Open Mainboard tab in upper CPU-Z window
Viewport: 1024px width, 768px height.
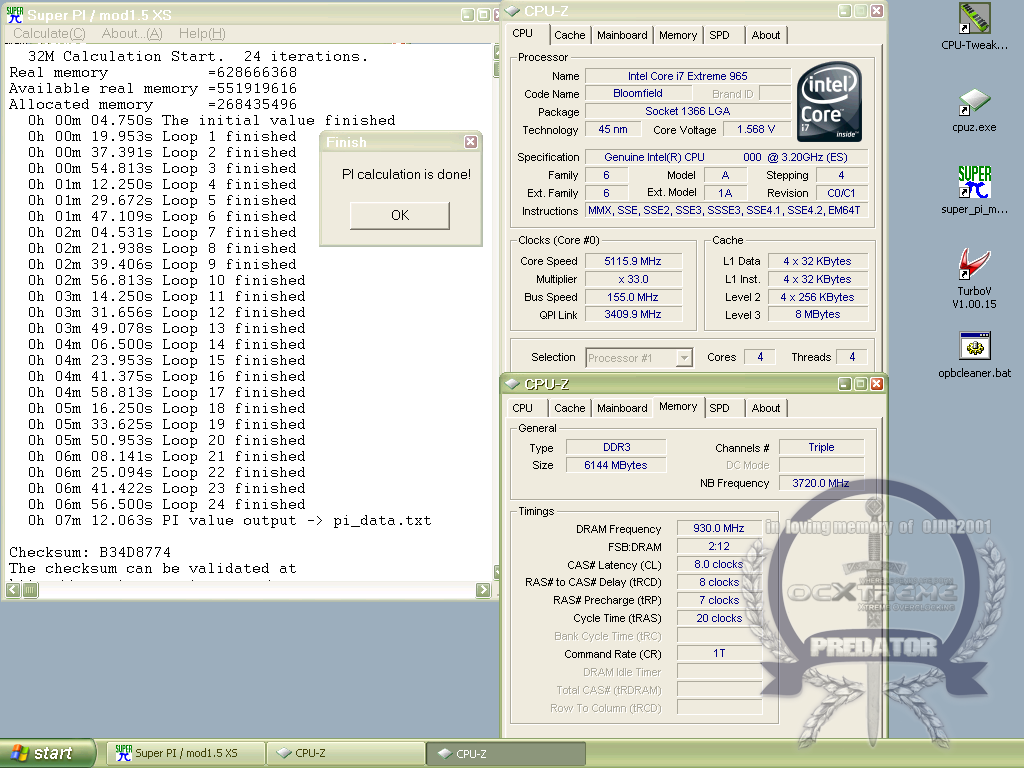coord(622,35)
